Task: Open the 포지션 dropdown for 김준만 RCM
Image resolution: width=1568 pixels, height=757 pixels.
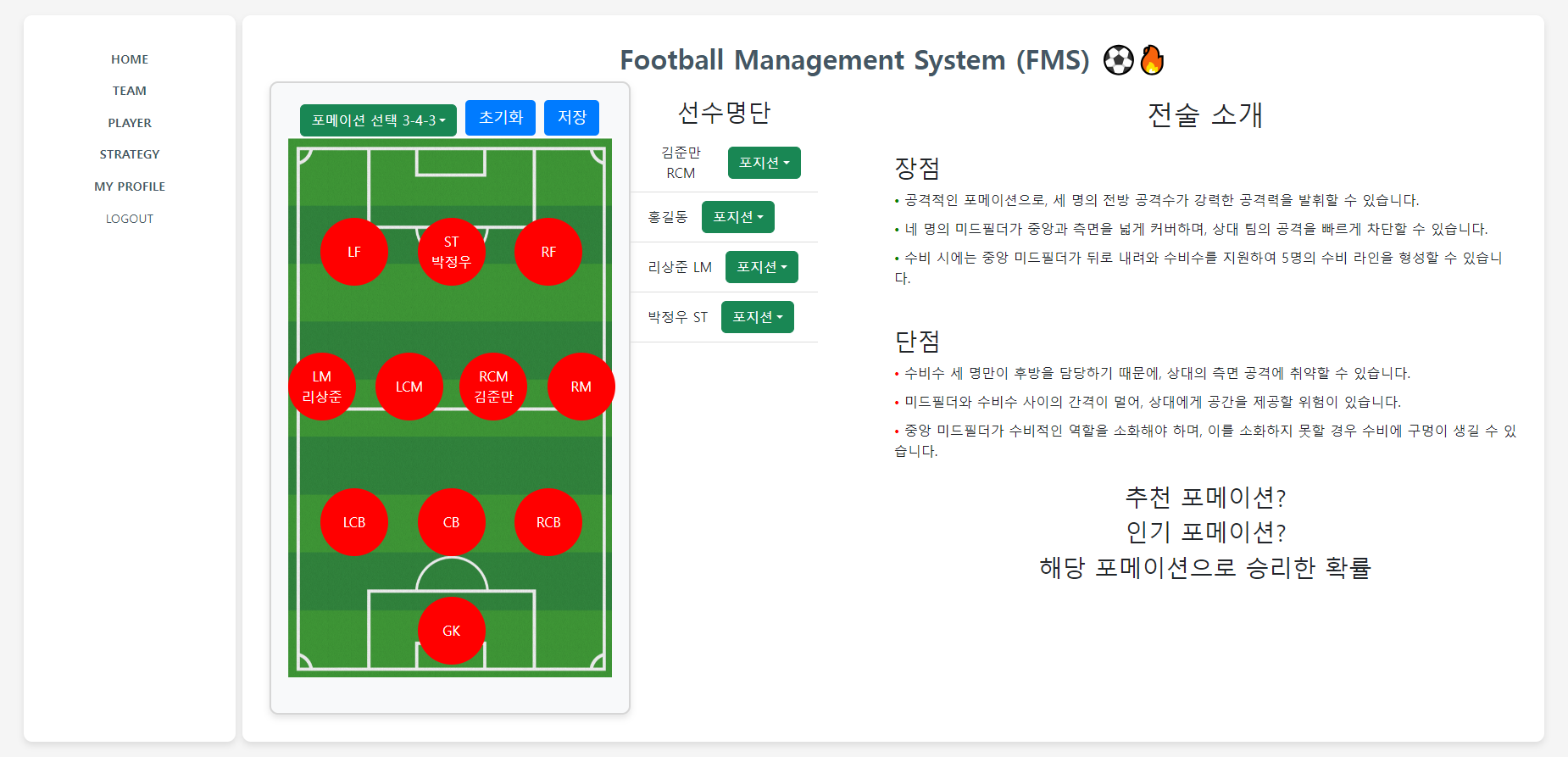Action: coord(763,162)
